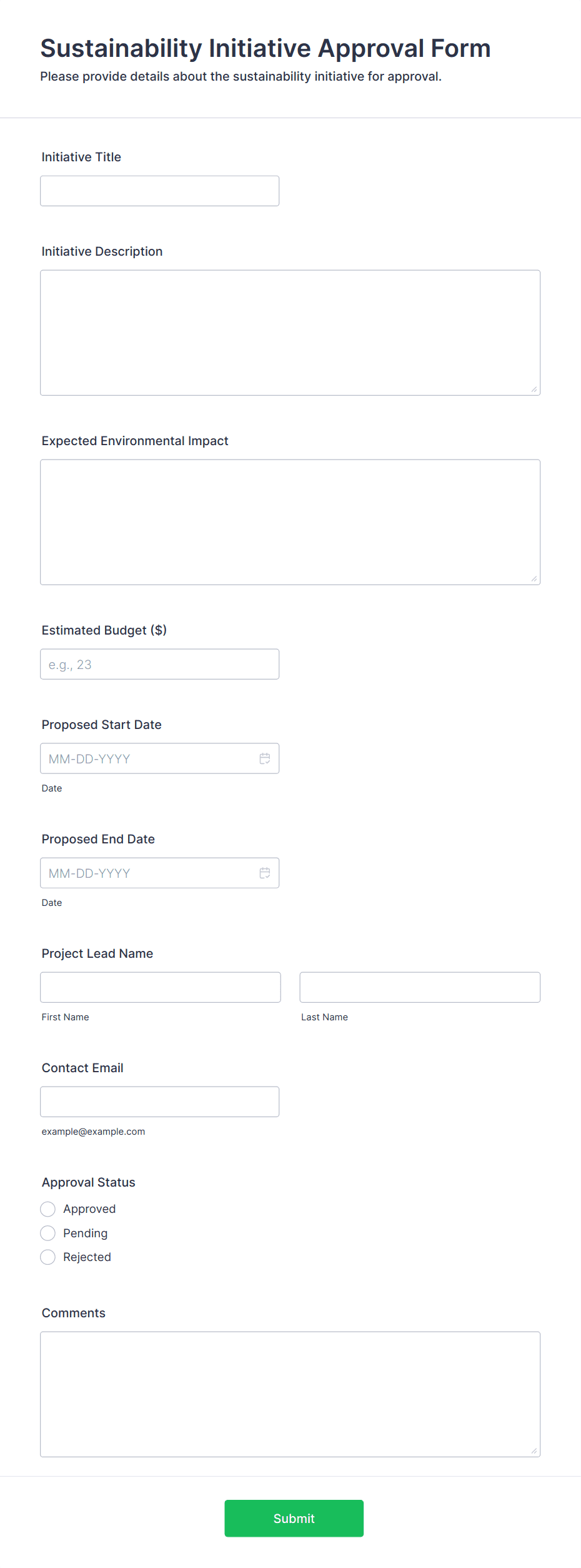Click inside the Comments textarea
The width and height of the screenshot is (581, 1568).
pyautogui.click(x=290, y=1394)
